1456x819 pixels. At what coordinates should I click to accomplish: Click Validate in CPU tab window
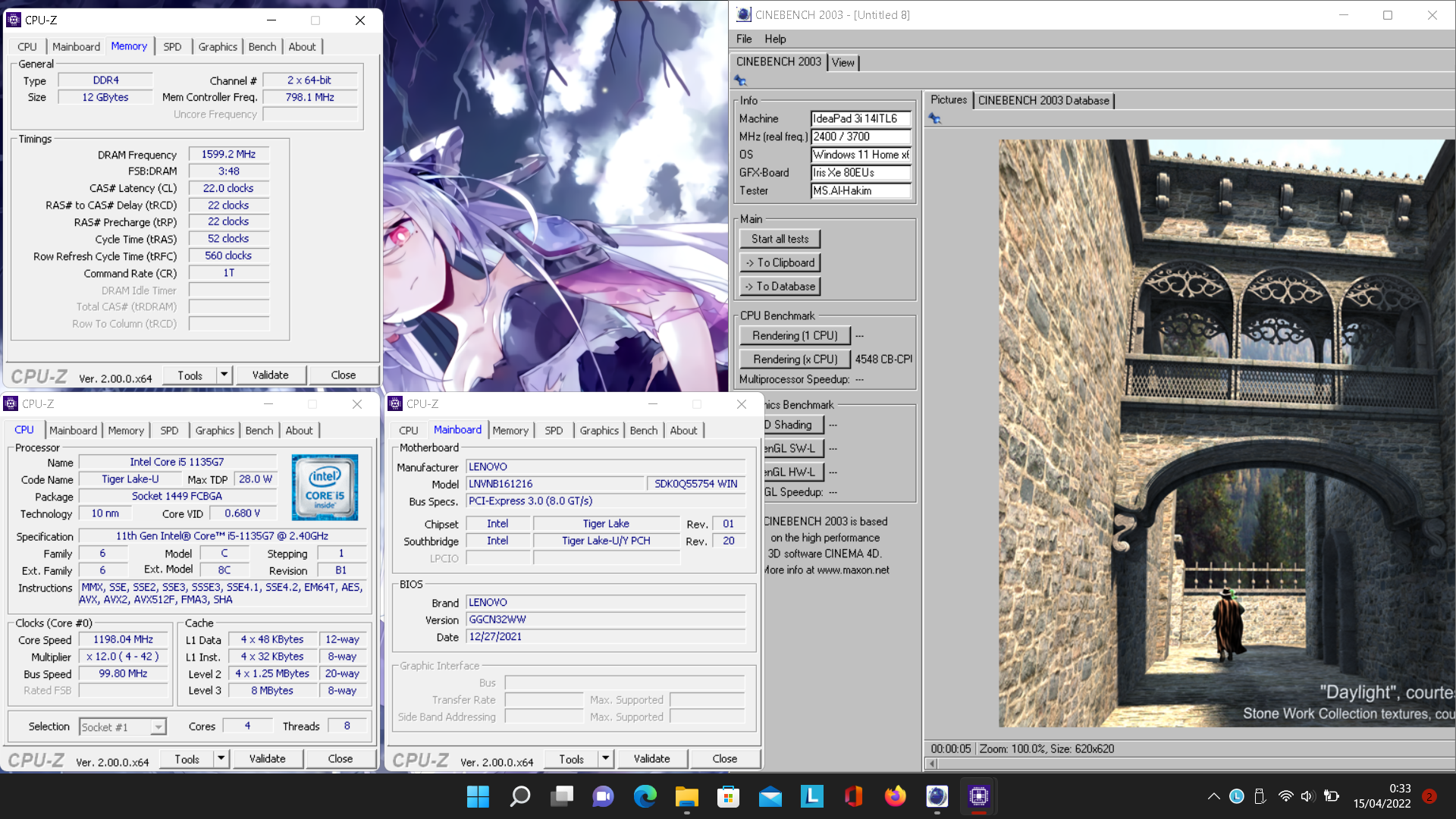(267, 758)
